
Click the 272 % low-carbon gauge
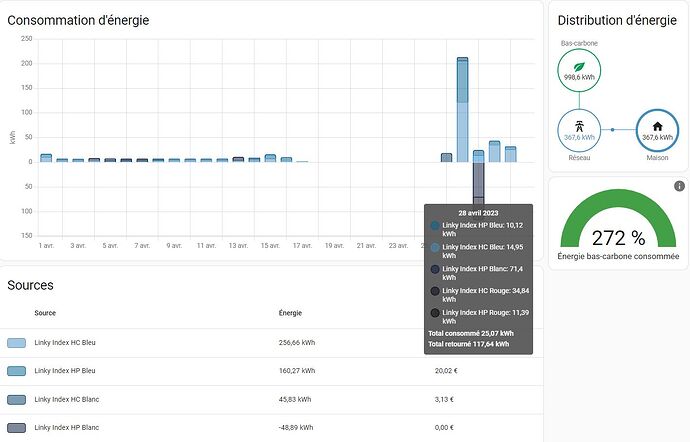pyautogui.click(x=618, y=218)
